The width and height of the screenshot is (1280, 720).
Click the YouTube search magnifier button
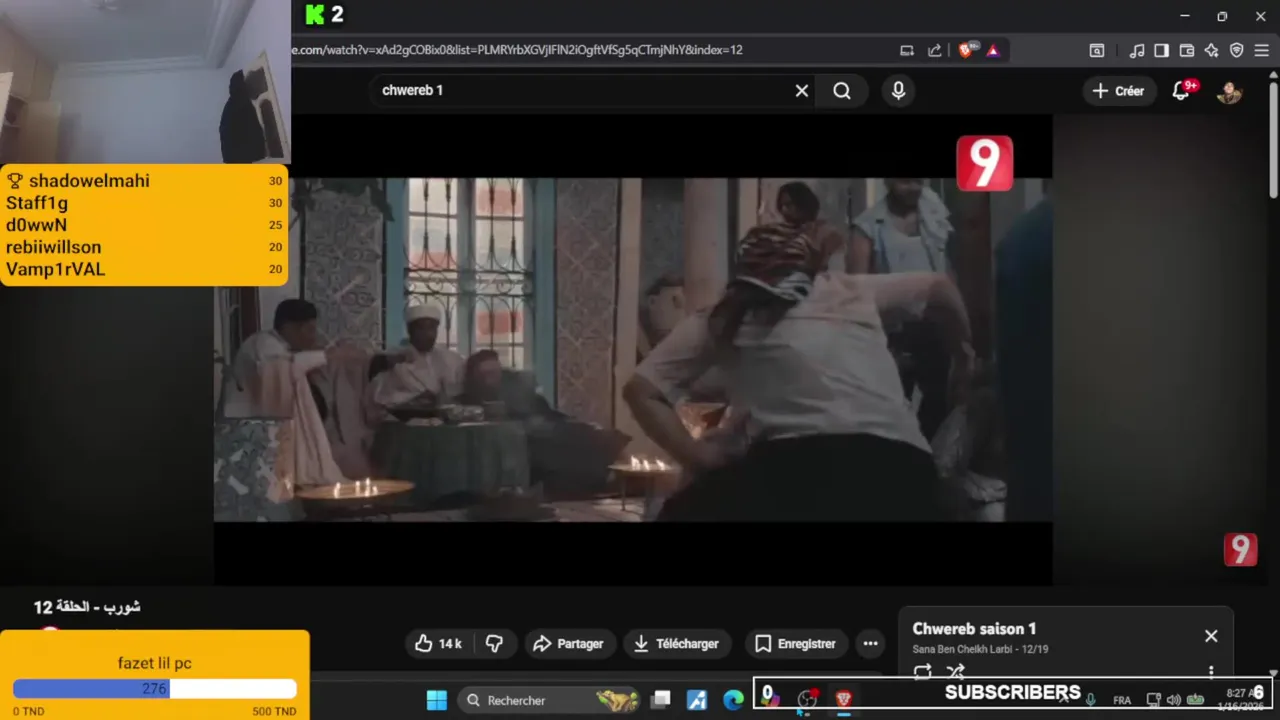coord(842,91)
